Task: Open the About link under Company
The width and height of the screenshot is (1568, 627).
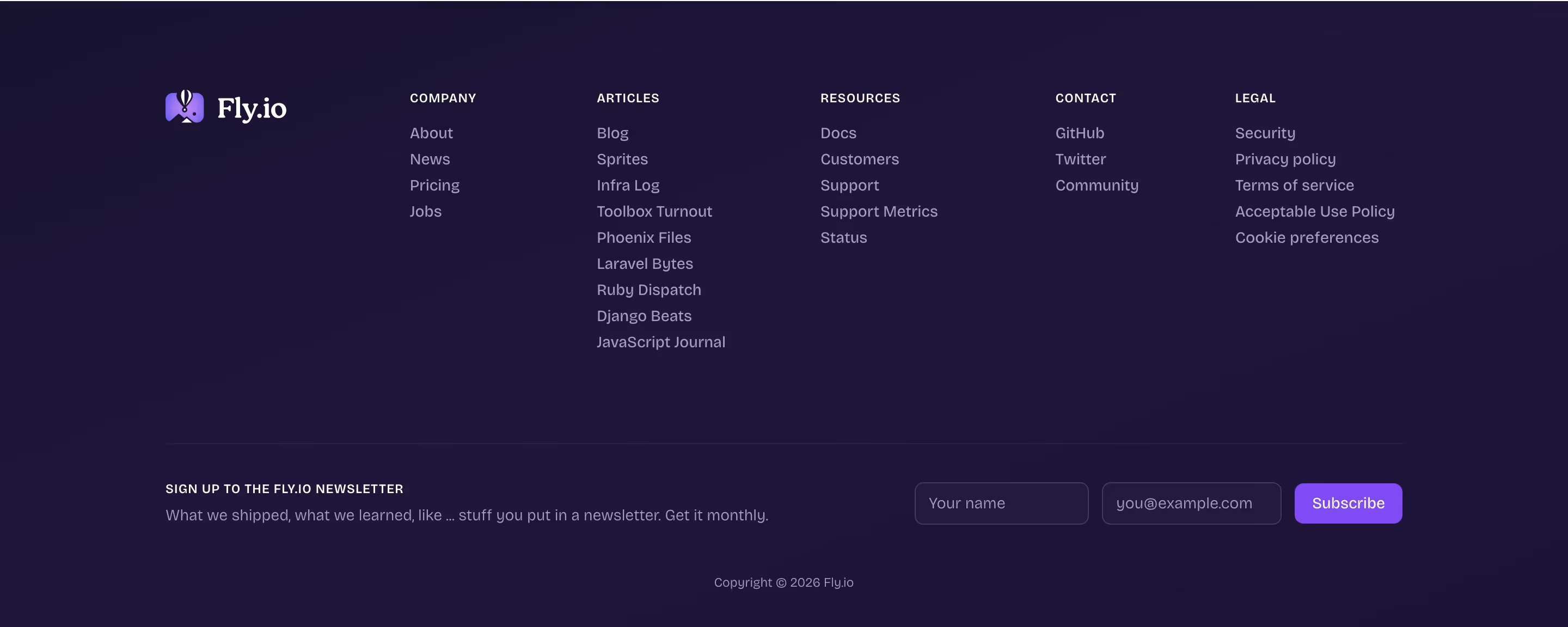Action: pos(431,133)
